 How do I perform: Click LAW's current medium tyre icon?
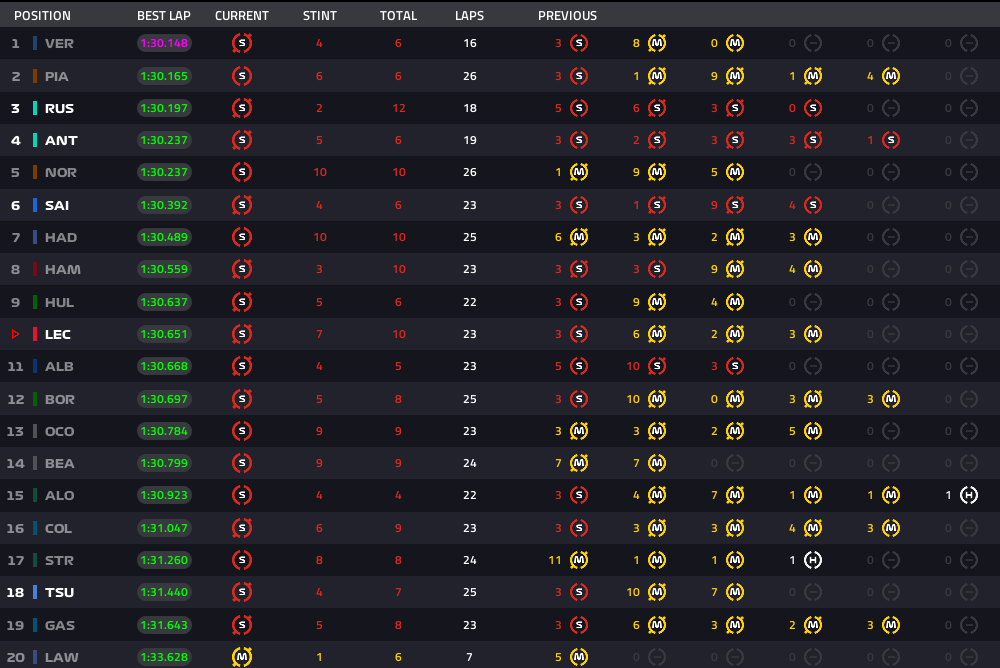(x=241, y=657)
